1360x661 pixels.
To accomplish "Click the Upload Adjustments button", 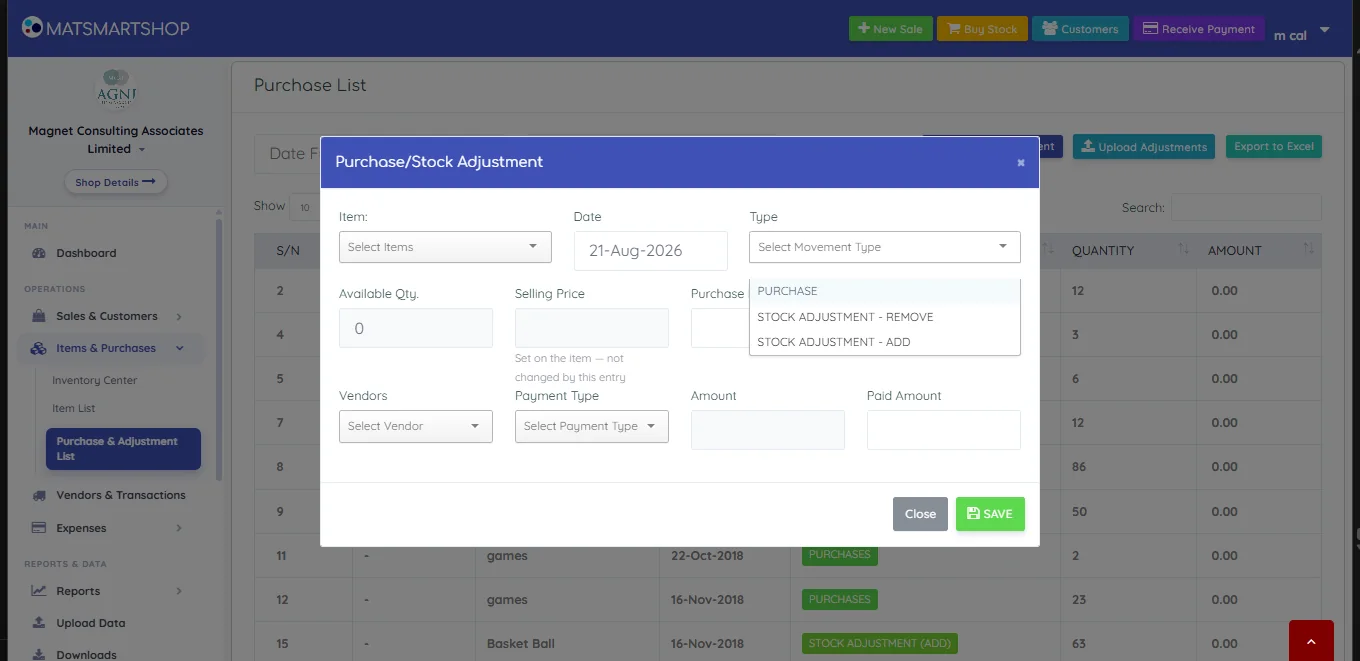I will tap(1144, 147).
